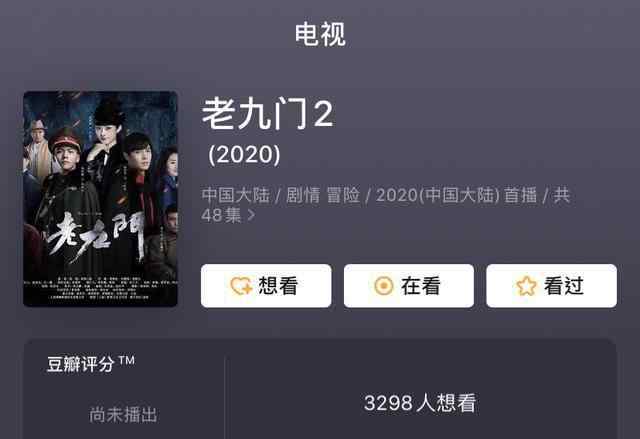Click the 豆瓣评分 label
Image resolution: width=640 pixels, height=439 pixels.
[x=80, y=364]
